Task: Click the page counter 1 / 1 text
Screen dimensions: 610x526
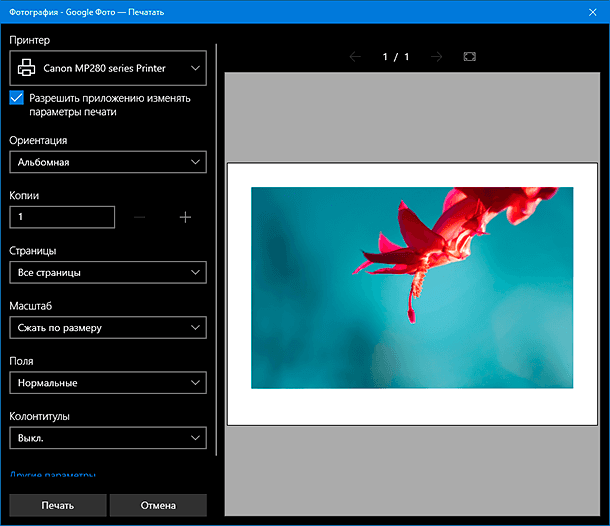Action: (396, 57)
